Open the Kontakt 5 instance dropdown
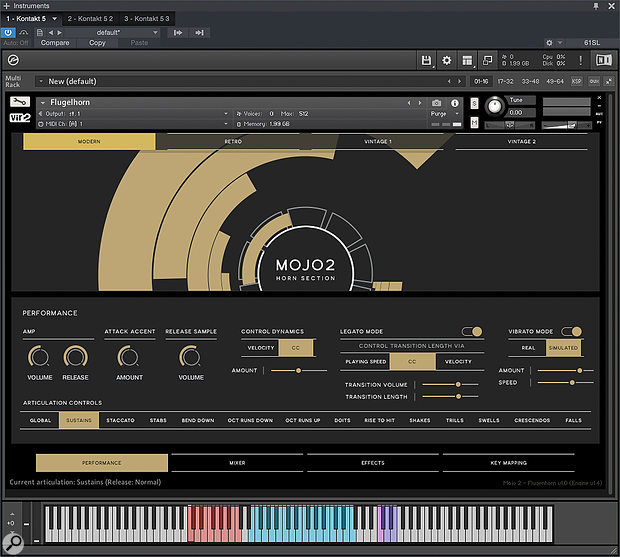Screen dimensions: 620x557 coord(55,19)
